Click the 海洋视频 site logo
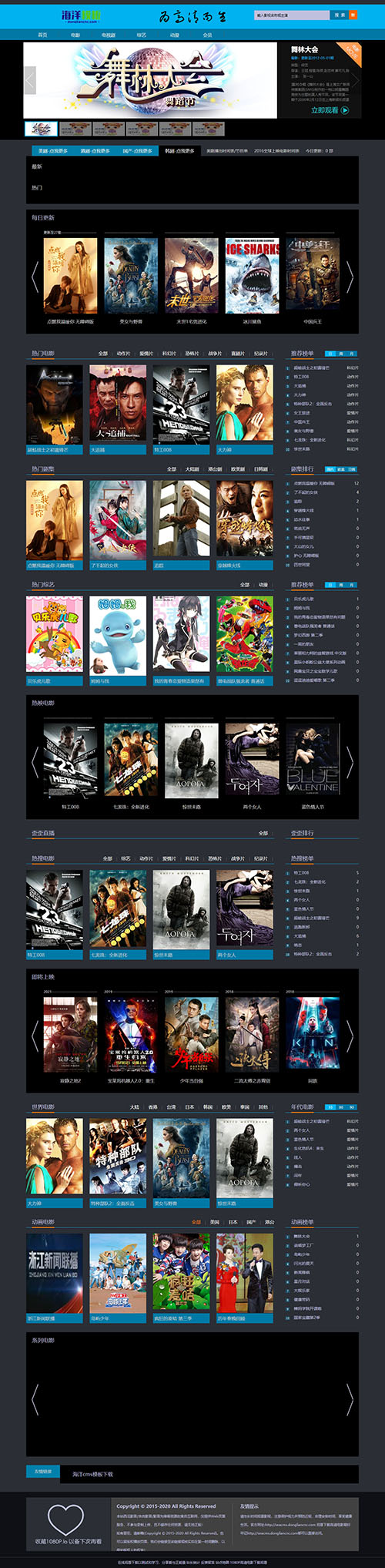Viewport: 385px width, 1568px height. click(x=82, y=15)
